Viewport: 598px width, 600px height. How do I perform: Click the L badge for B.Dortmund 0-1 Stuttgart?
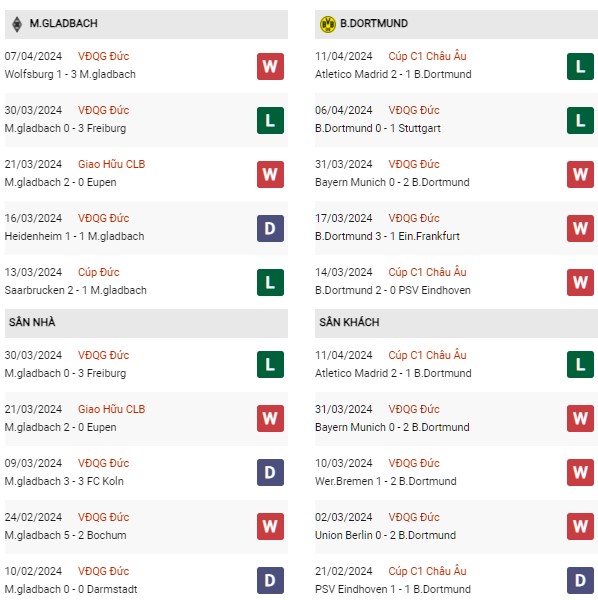pos(580,121)
